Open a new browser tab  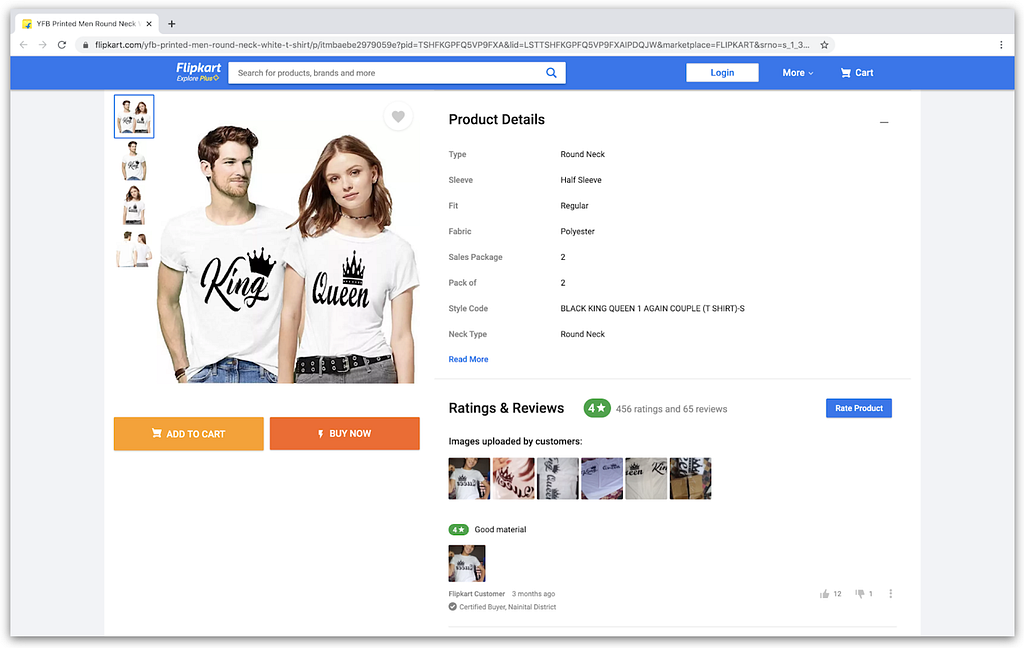[x=171, y=24]
